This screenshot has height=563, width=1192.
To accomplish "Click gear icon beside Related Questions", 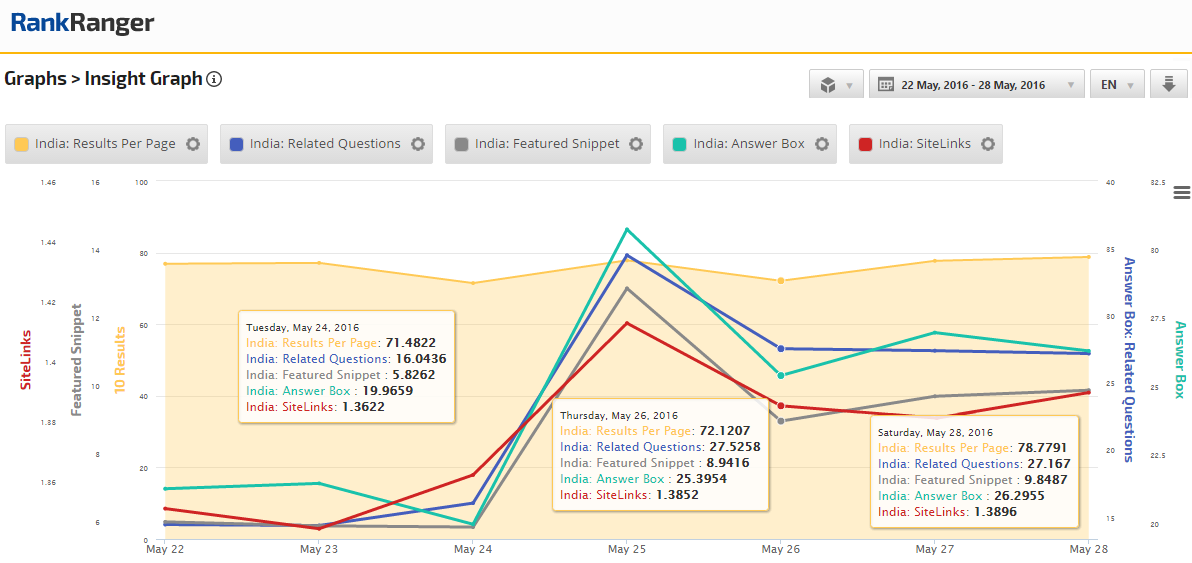I will tap(418, 144).
